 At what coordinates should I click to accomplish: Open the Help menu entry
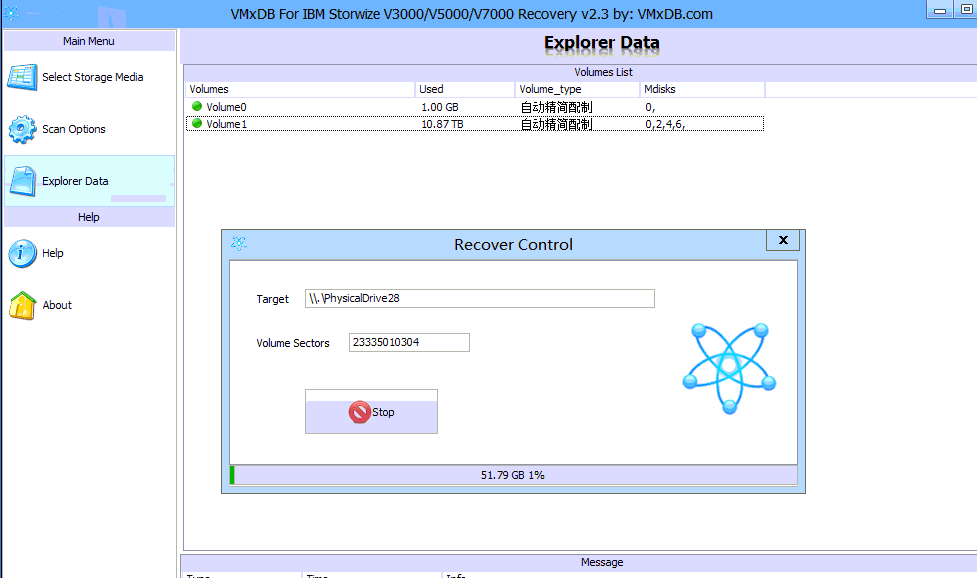tap(89, 253)
